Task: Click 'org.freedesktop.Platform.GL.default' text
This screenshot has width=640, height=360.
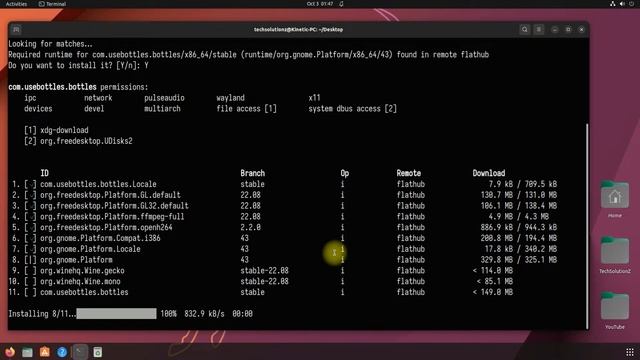Action: [x=110, y=195]
